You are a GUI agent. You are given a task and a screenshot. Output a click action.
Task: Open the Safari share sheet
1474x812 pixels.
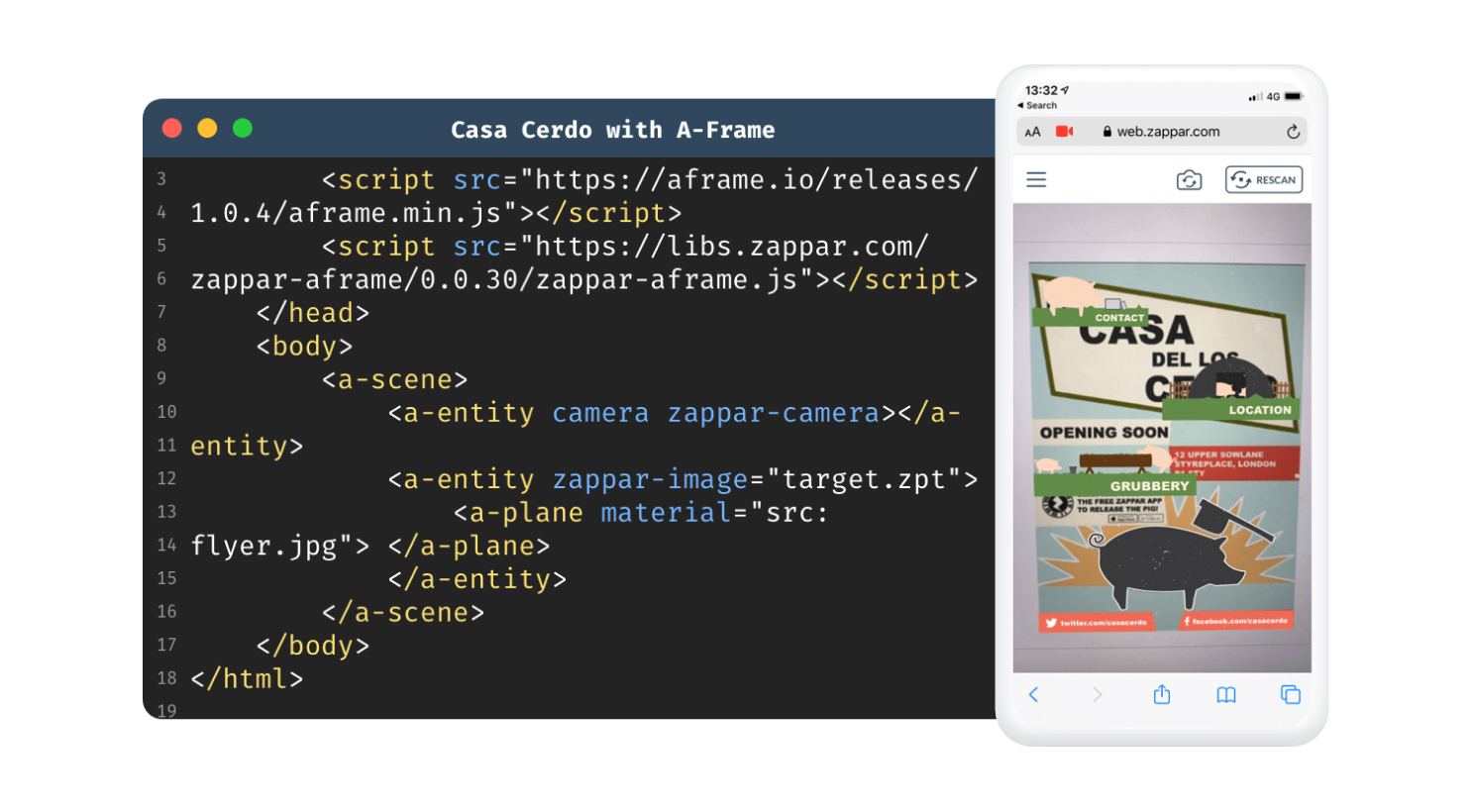tap(1161, 695)
